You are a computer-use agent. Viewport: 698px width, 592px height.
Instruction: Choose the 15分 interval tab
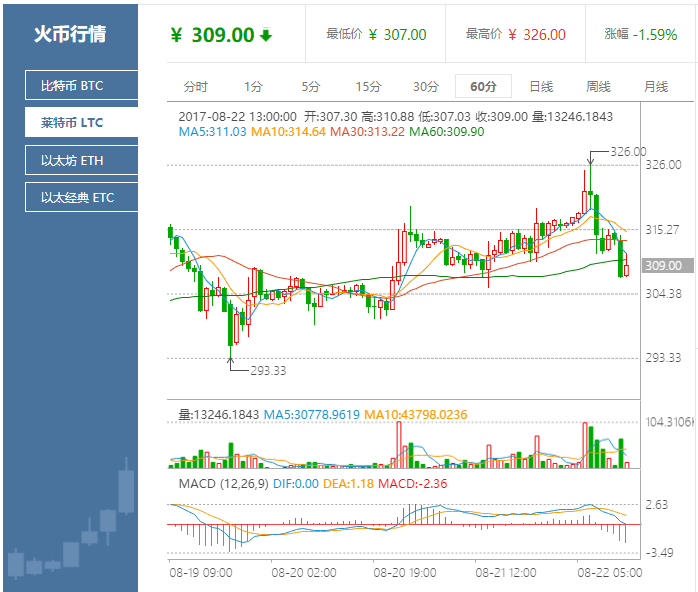(368, 86)
